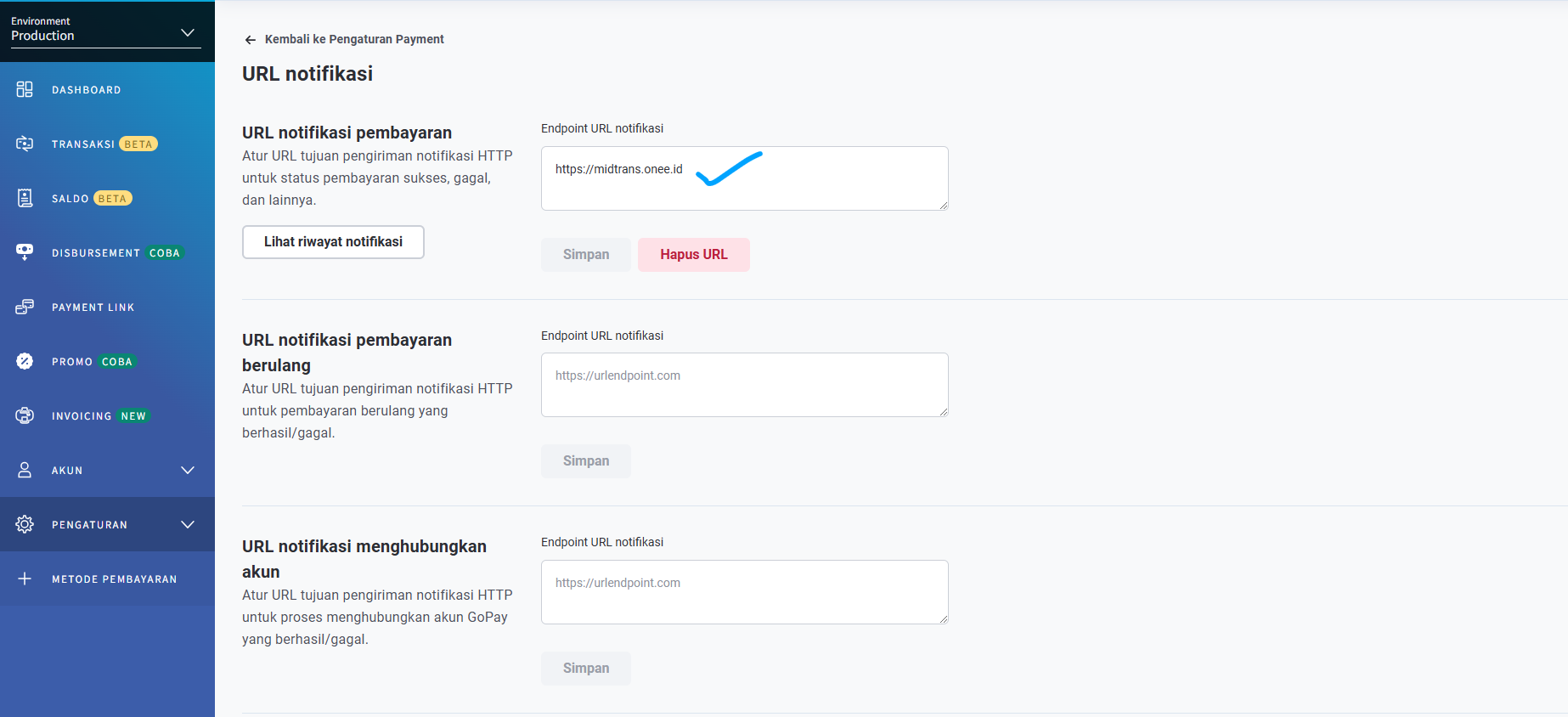Click the Hapus URL button
1568x717 pixels.
[x=693, y=255]
